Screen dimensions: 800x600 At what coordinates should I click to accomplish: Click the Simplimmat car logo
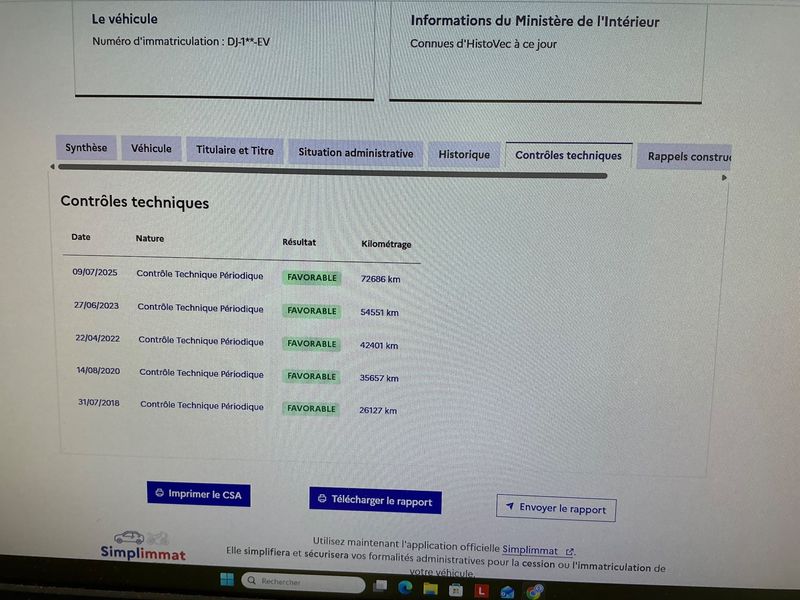142,546
